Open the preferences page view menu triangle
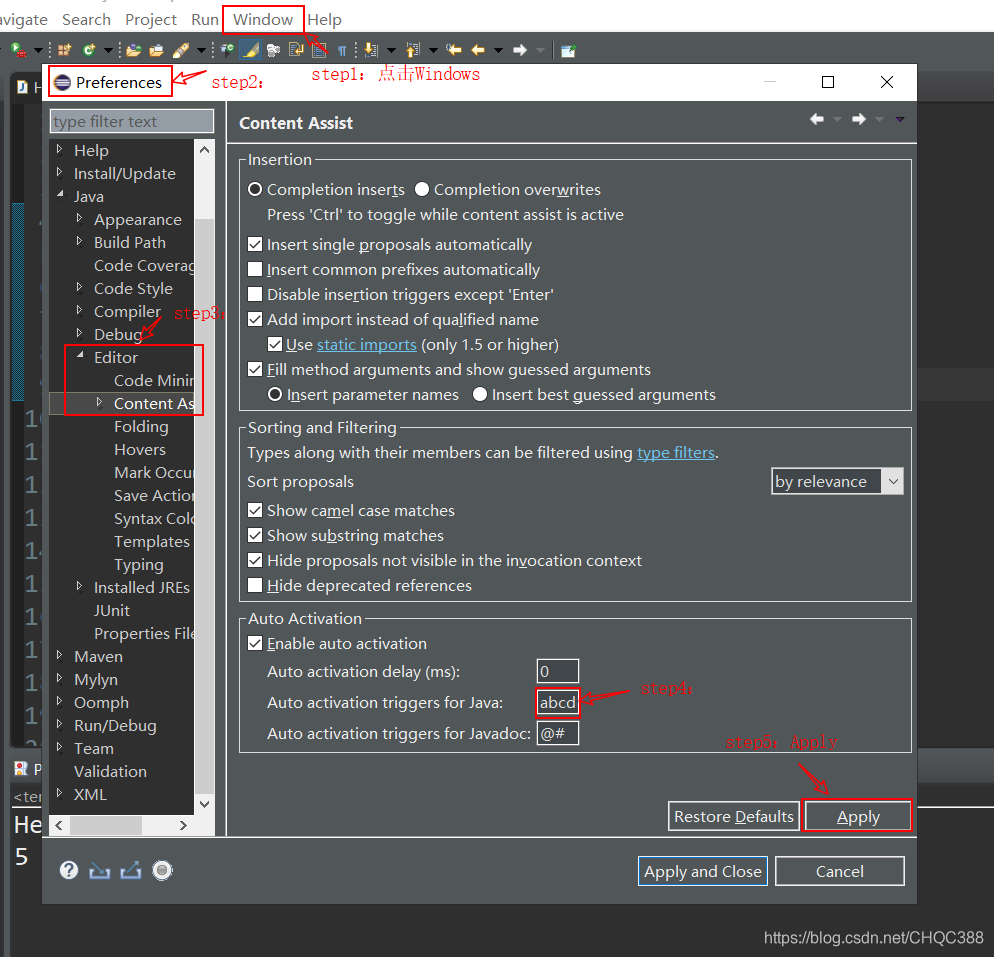Viewport: 994px width, 957px height. tap(900, 119)
